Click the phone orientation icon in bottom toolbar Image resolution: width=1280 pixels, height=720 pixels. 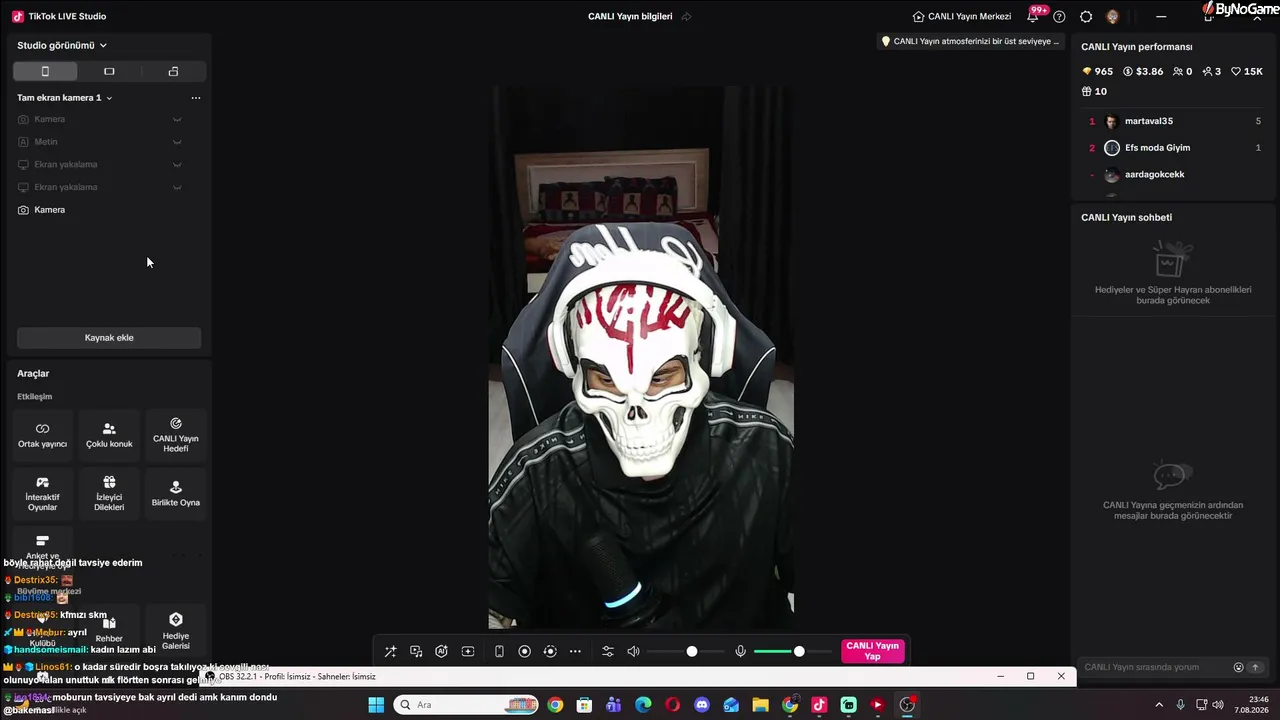click(499, 652)
